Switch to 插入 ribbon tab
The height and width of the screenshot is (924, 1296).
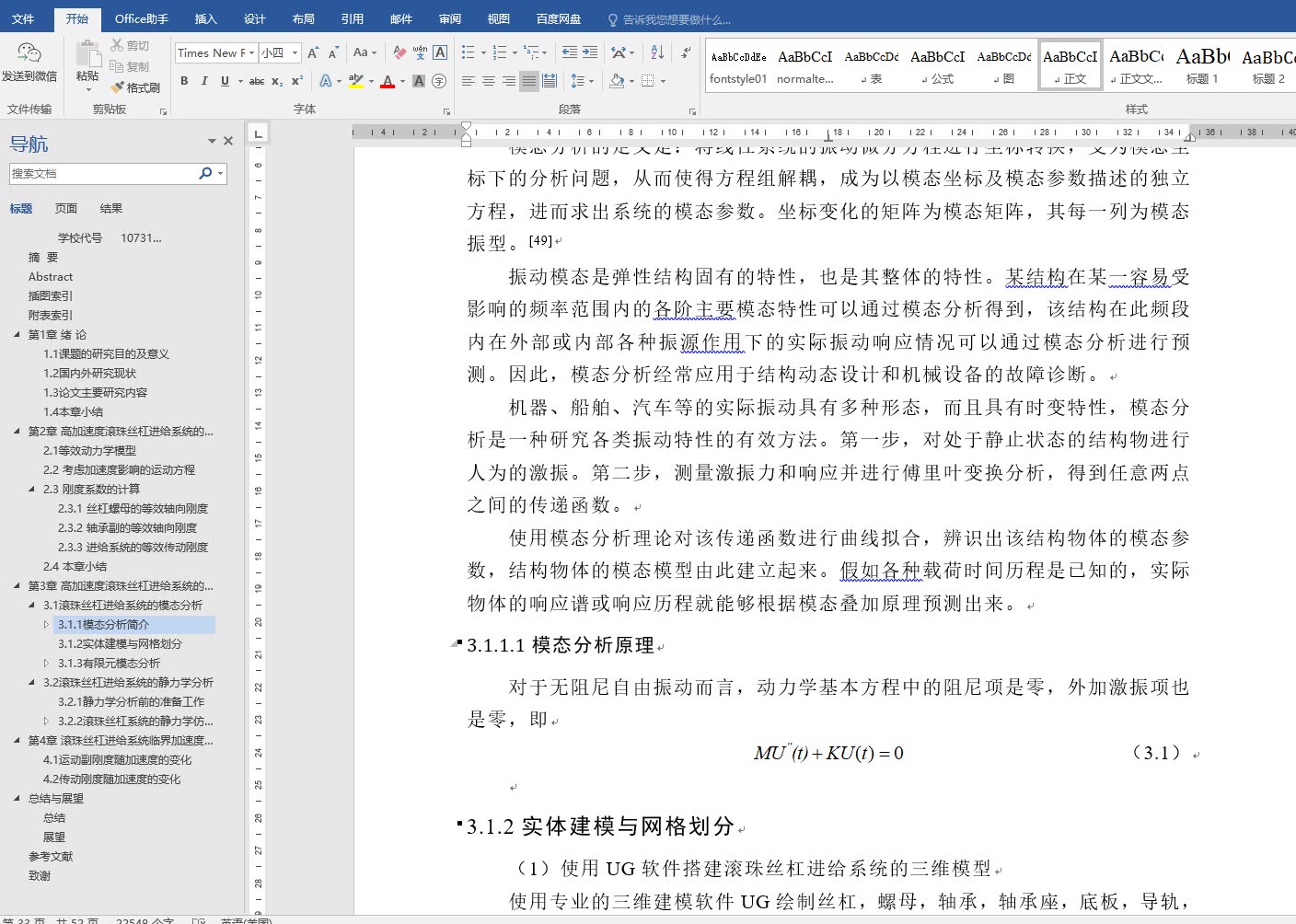[x=206, y=18]
